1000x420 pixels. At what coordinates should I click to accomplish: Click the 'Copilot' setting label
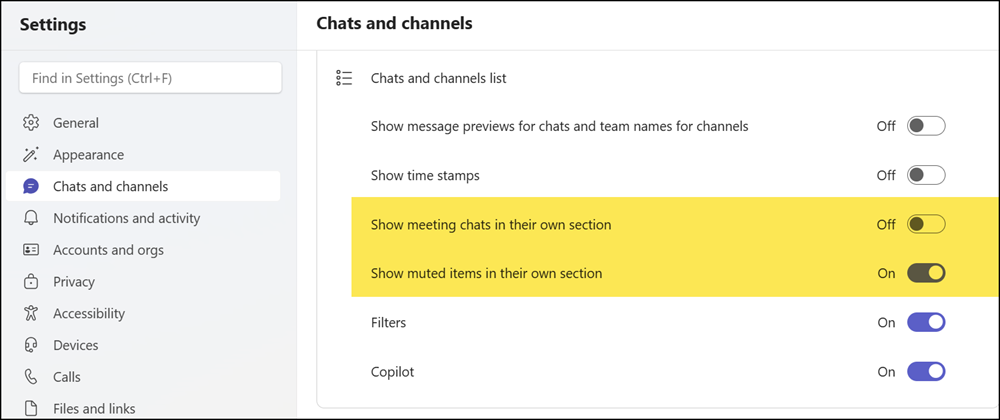(392, 372)
